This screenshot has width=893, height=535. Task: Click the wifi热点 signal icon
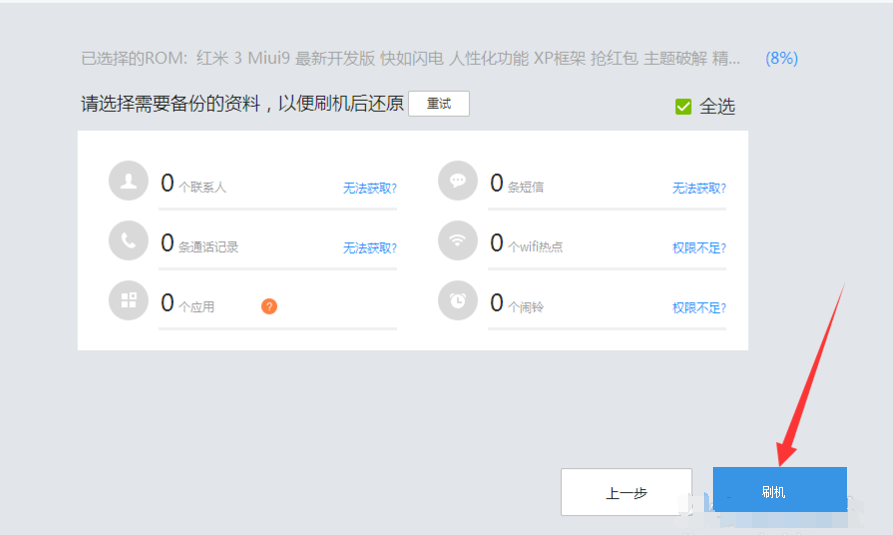coord(458,241)
